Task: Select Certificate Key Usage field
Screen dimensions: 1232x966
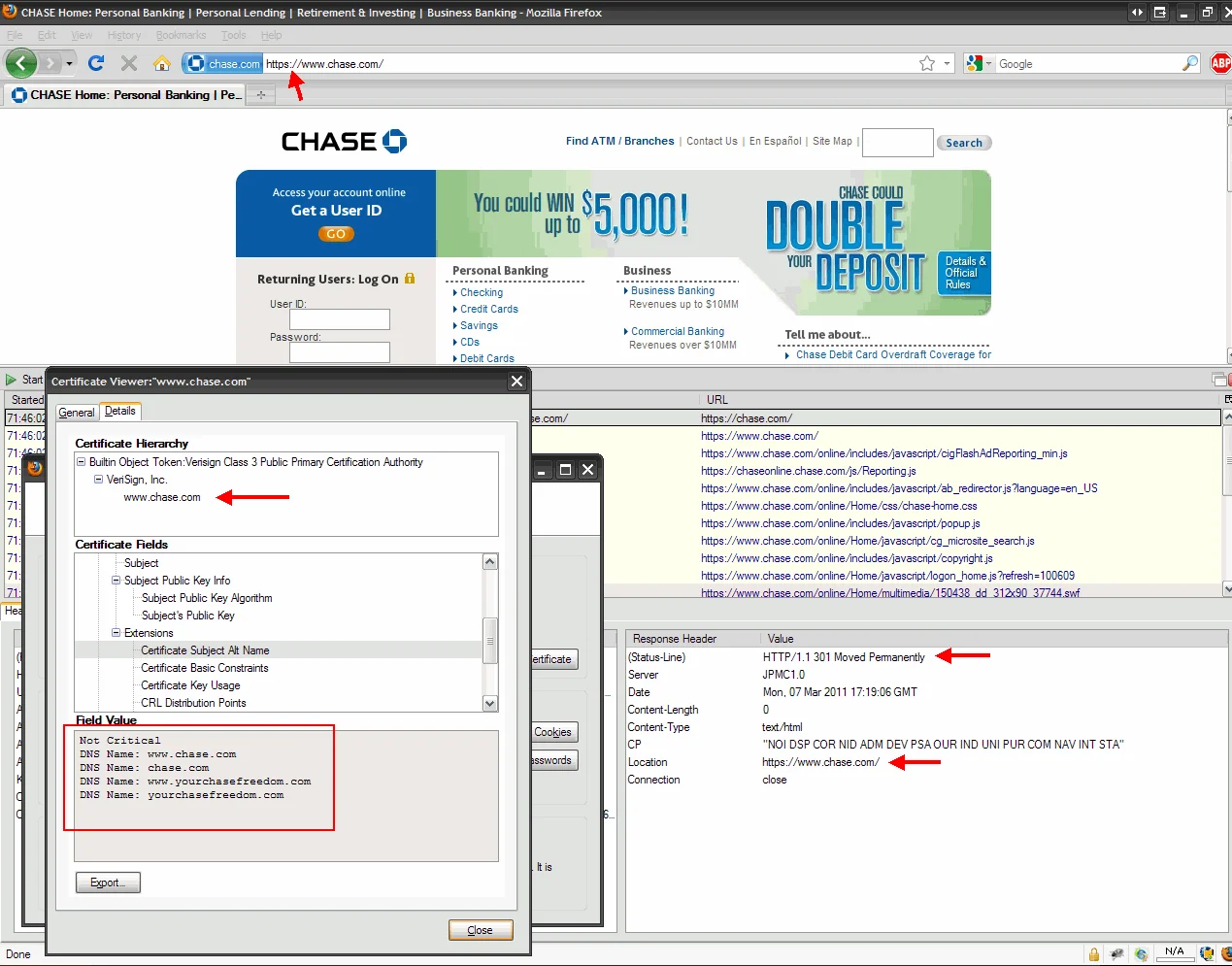Action: click(x=190, y=685)
